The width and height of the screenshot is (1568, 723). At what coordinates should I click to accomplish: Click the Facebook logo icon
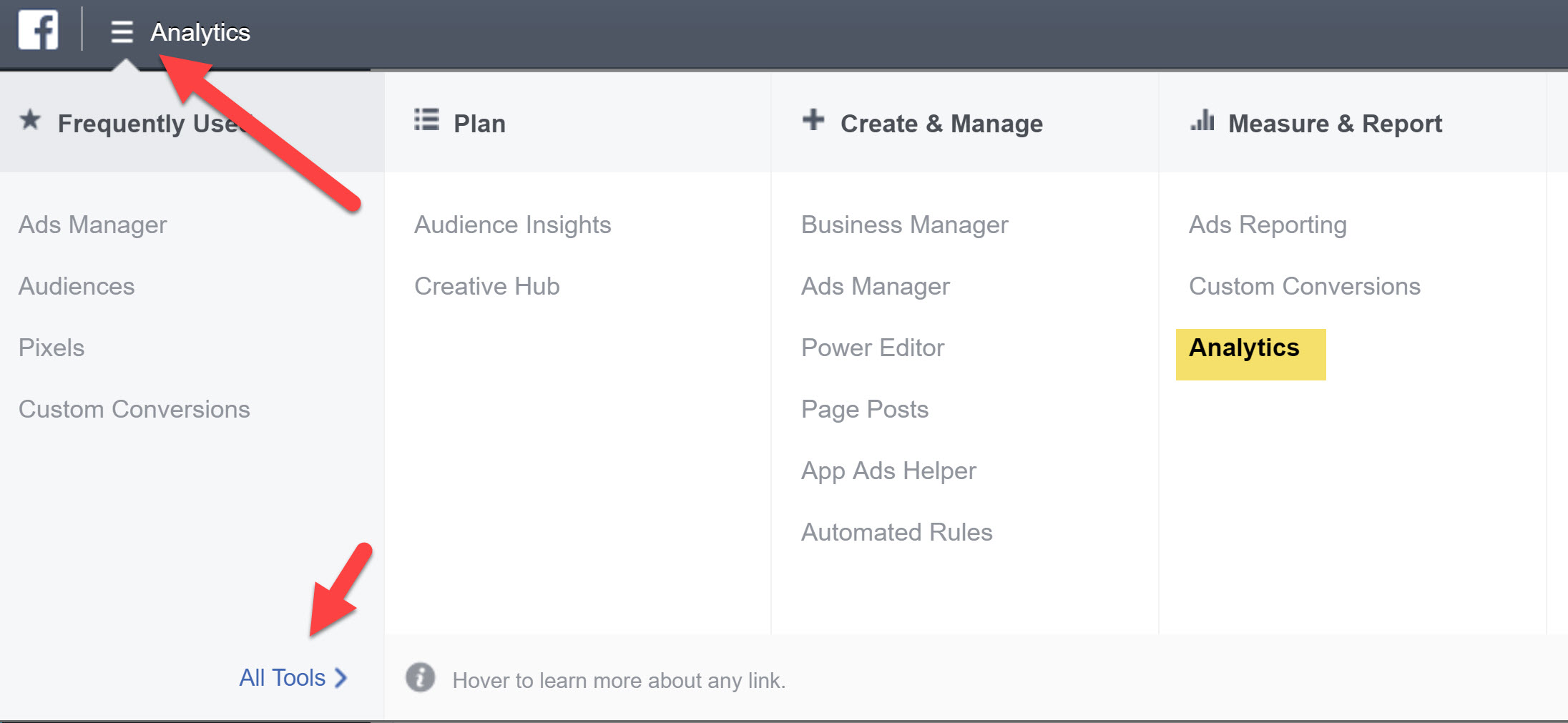point(38,30)
